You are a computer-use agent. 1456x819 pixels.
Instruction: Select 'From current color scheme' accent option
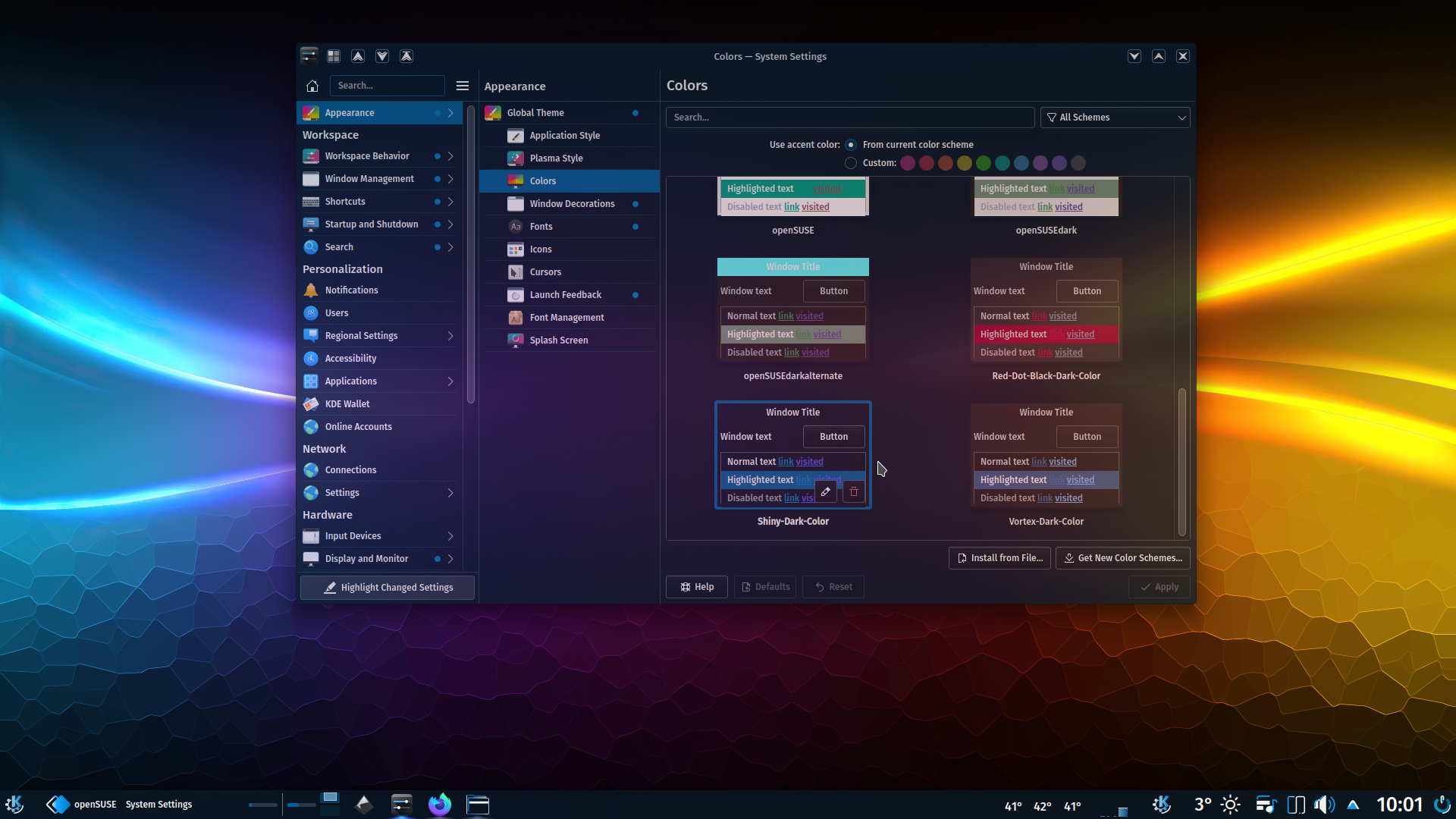(x=851, y=145)
